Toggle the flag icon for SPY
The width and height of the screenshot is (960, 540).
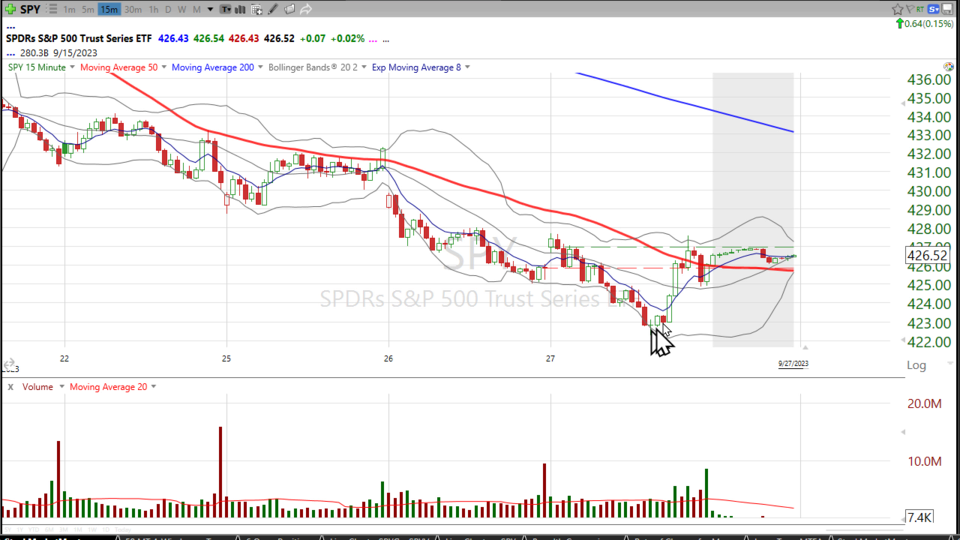click(x=910, y=9)
